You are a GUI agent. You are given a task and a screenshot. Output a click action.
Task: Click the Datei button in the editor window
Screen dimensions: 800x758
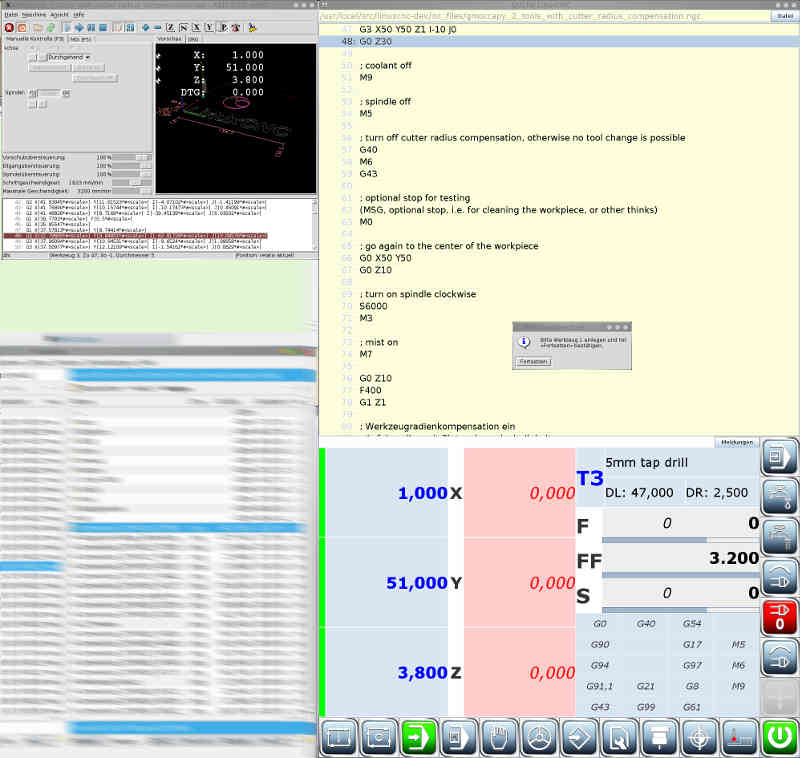click(x=785, y=16)
